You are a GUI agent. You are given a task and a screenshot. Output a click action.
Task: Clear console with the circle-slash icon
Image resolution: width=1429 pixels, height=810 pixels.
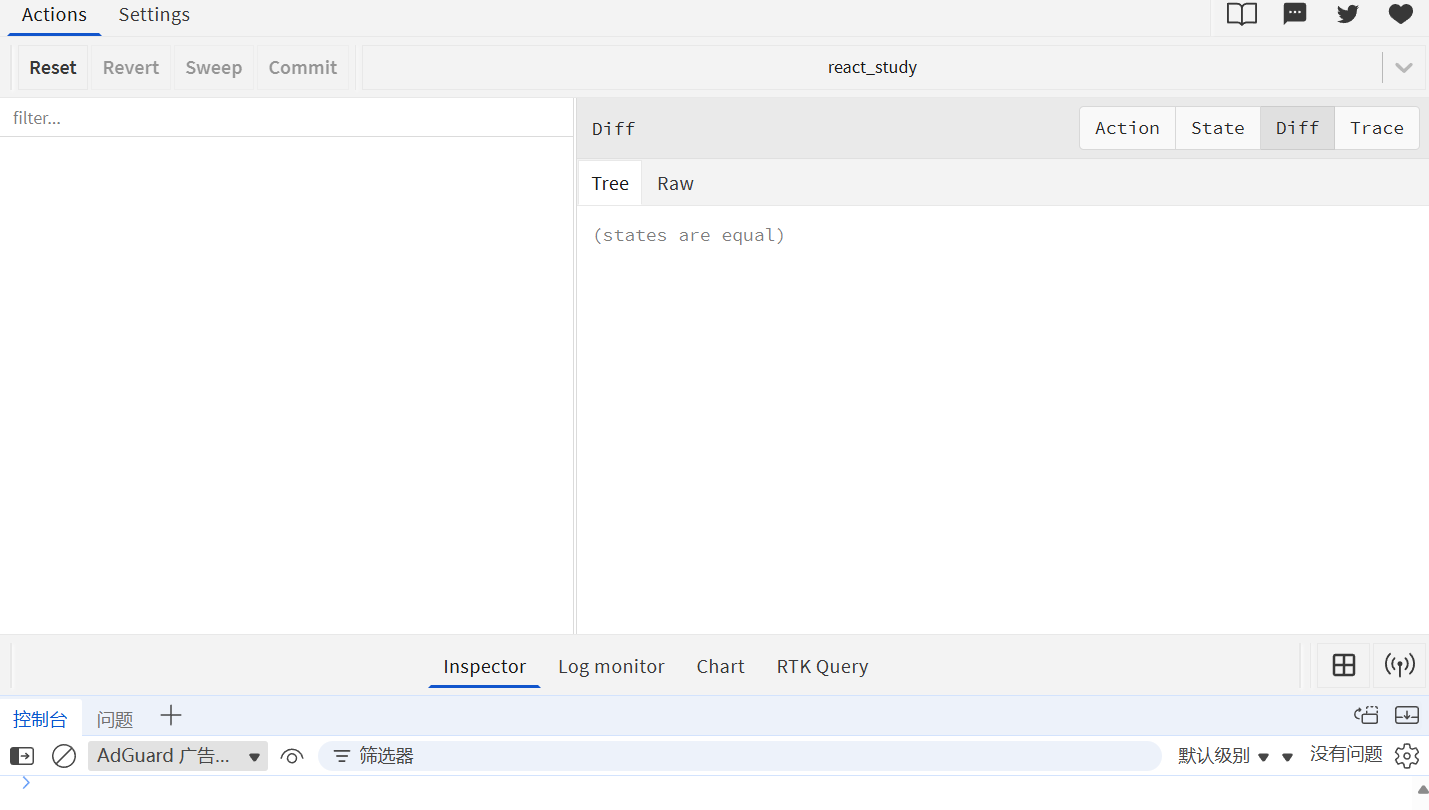click(x=64, y=756)
